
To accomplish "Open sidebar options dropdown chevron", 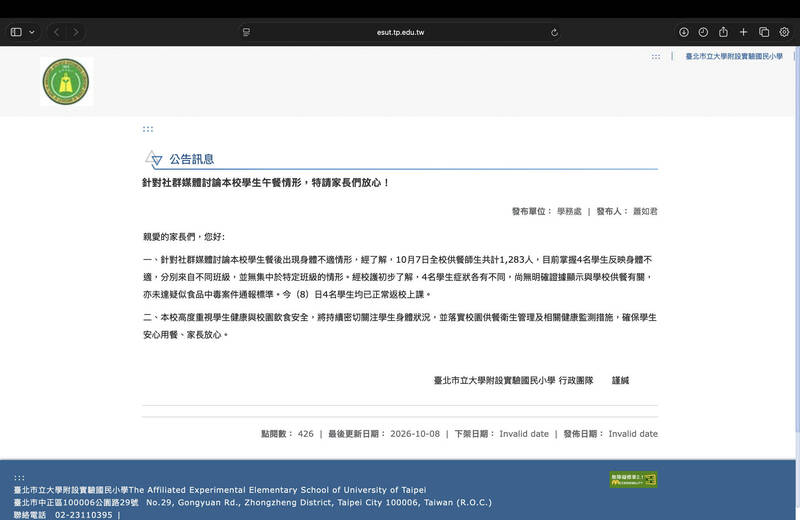I will pyautogui.click(x=32, y=32).
